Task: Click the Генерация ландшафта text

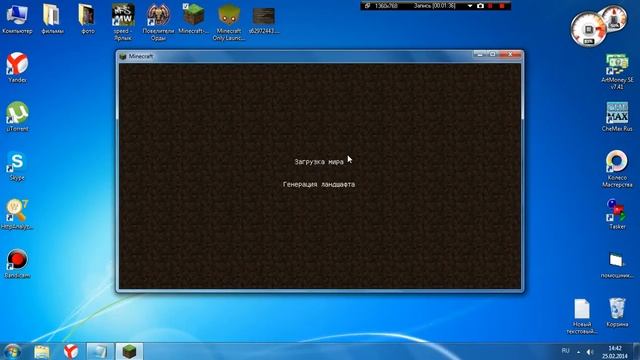Action: [319, 184]
